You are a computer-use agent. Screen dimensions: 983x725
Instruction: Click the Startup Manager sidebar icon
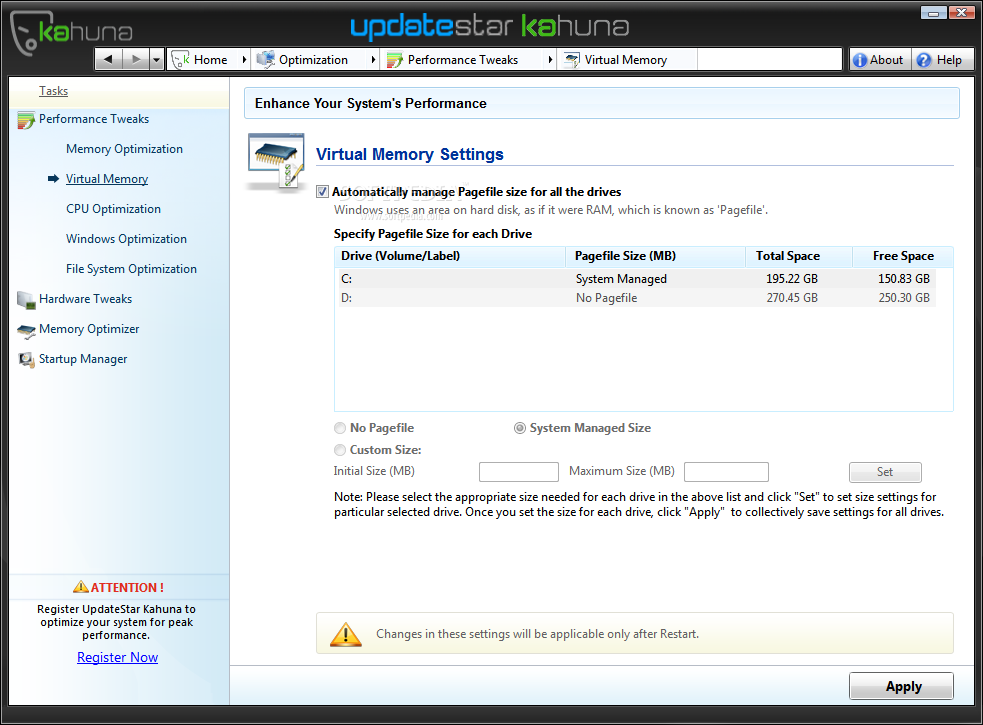(x=26, y=360)
